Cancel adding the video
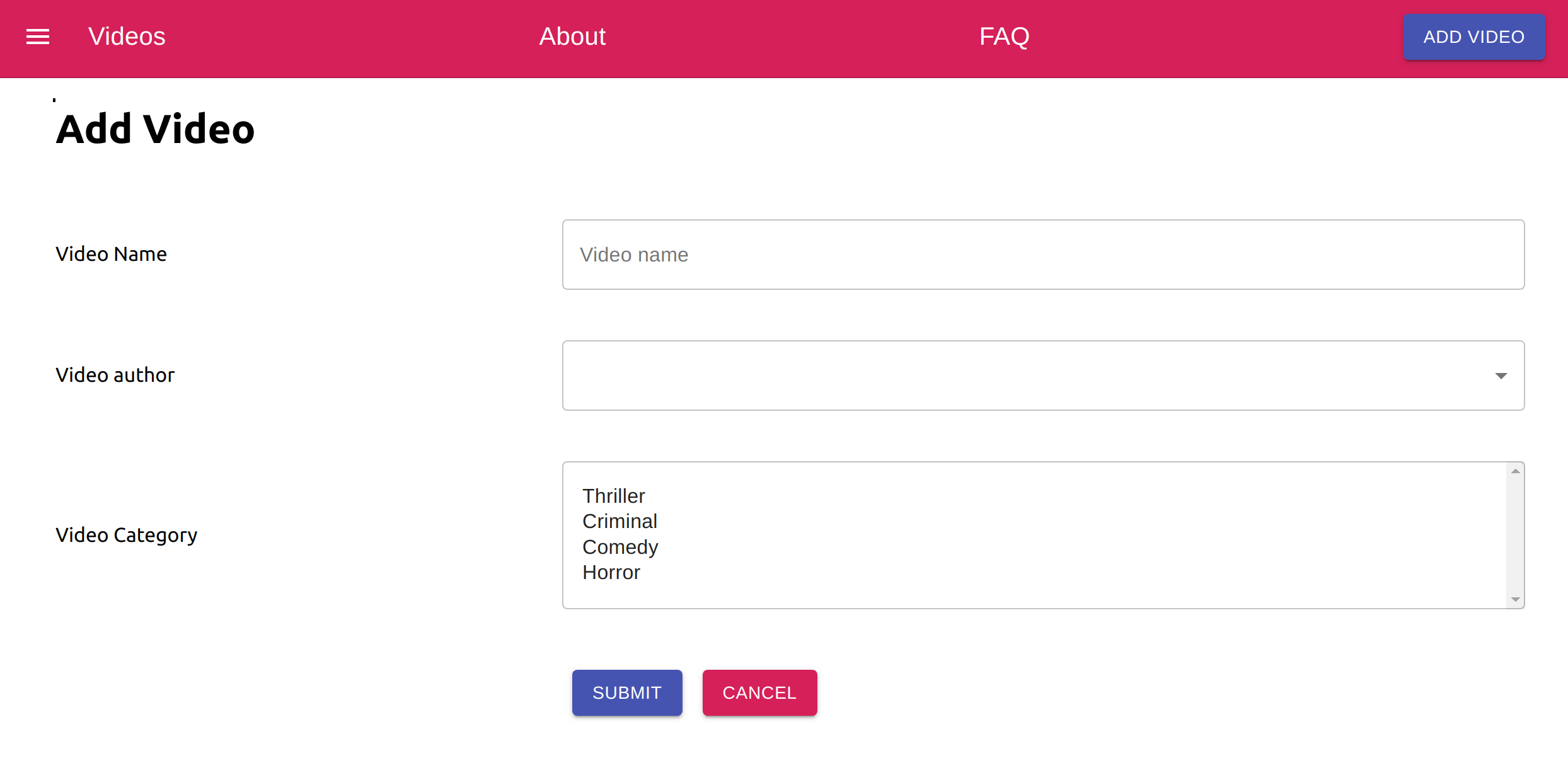Viewport: 1568px width, 775px height. 759,692
